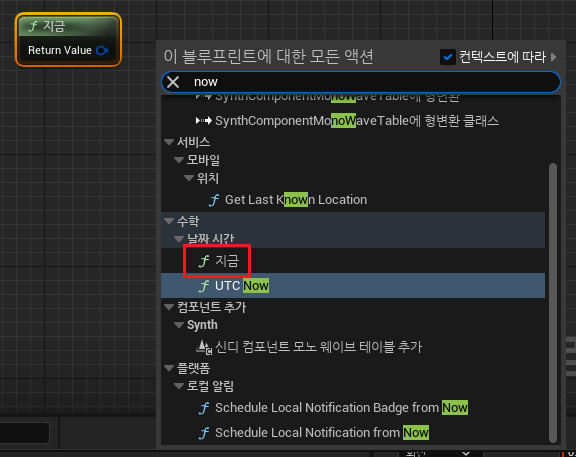Open the arrow beside 컨텍스트에 따라
Image resolution: width=576 pixels, height=457 pixels.
click(x=554, y=57)
